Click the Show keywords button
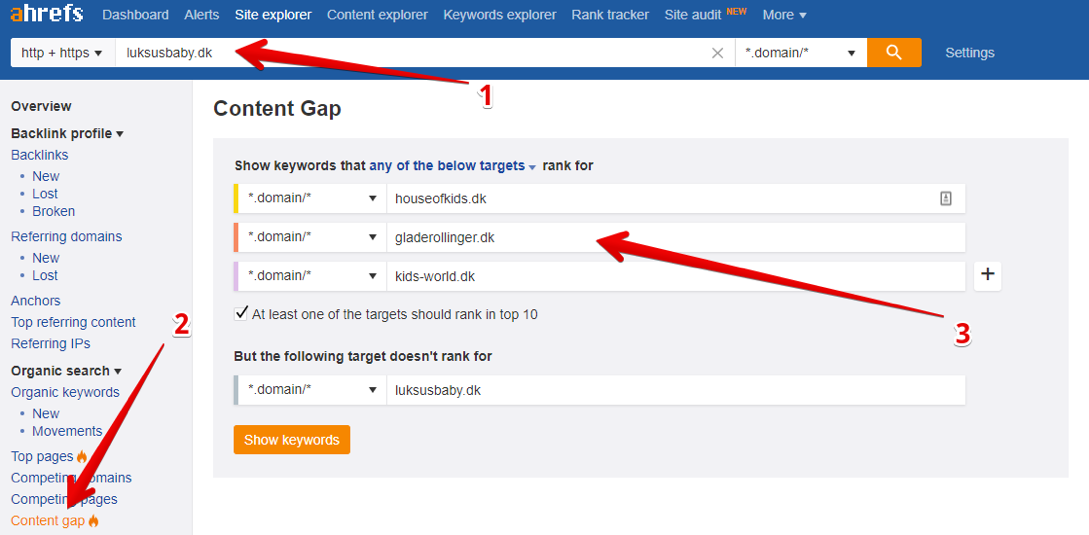 (x=292, y=440)
